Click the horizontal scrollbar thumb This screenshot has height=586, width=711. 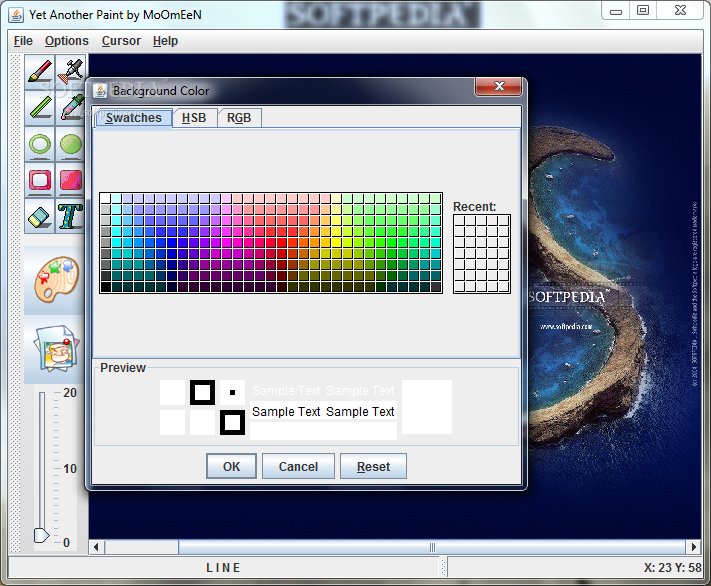(x=432, y=547)
